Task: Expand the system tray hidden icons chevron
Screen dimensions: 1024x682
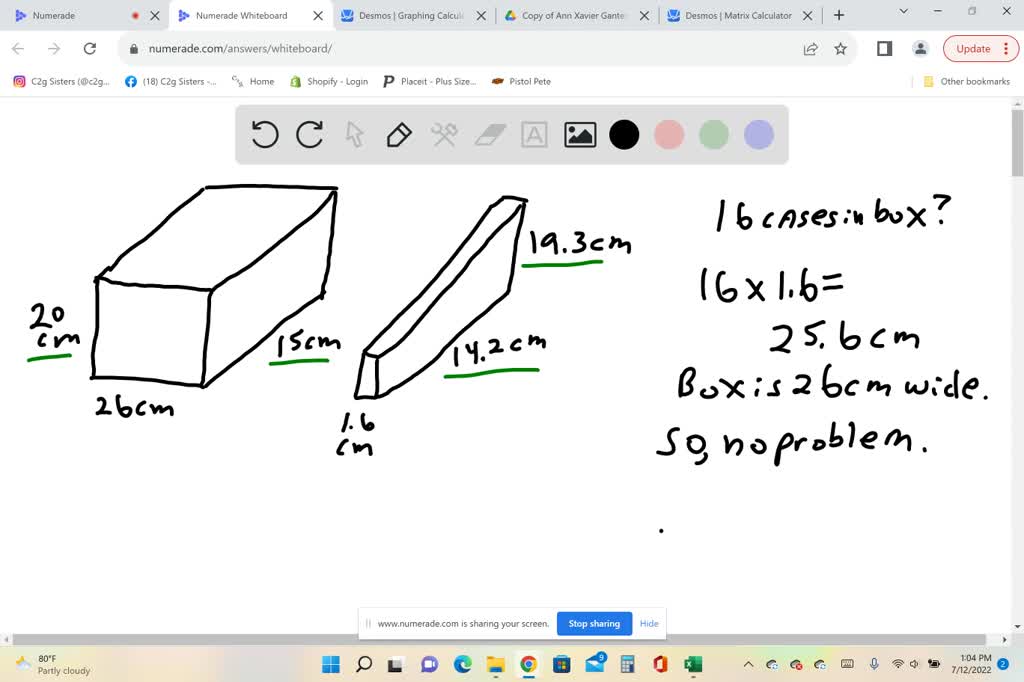Action: (x=749, y=665)
